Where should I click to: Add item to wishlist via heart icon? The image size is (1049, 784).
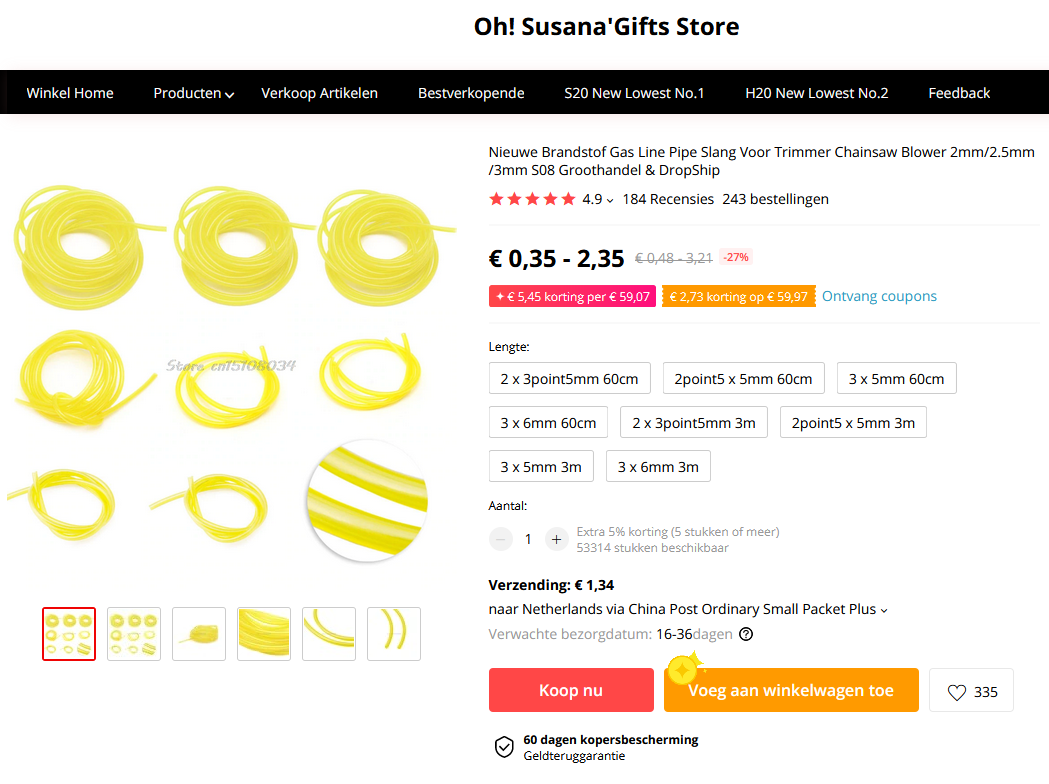coord(957,692)
